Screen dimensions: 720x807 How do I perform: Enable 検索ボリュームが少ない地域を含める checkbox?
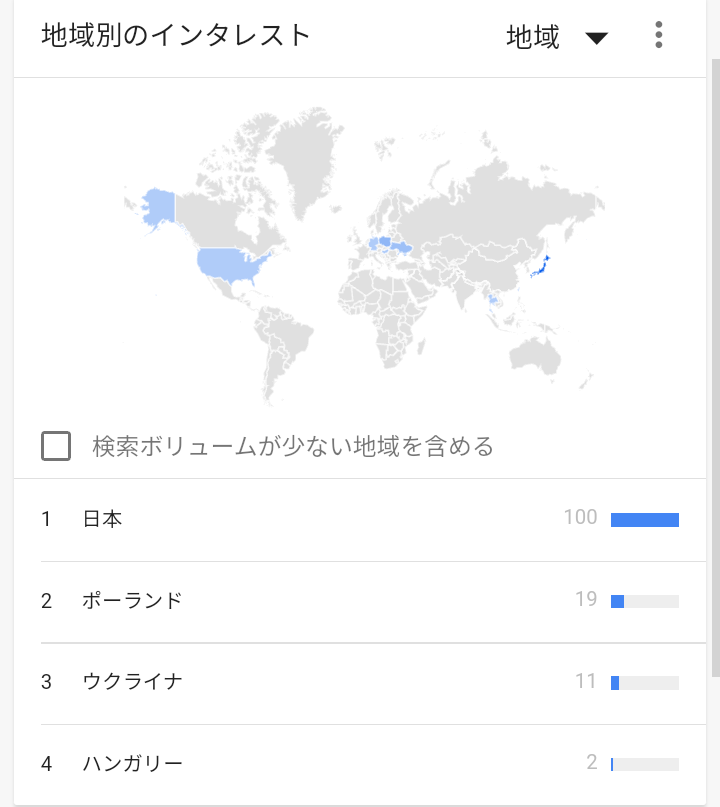pyautogui.click(x=56, y=446)
